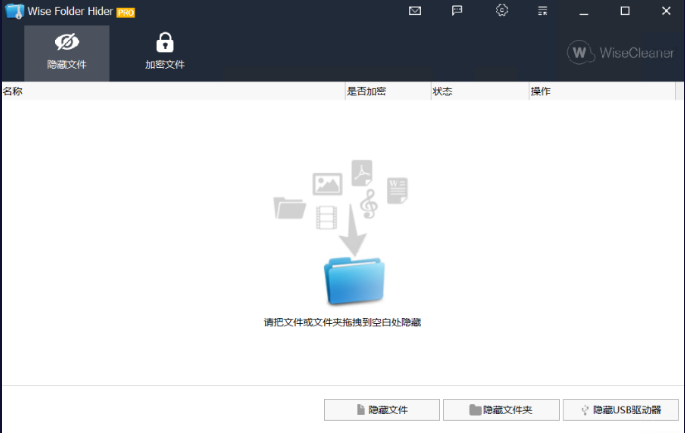Click the blue folder drop target icon

[x=354, y=279]
